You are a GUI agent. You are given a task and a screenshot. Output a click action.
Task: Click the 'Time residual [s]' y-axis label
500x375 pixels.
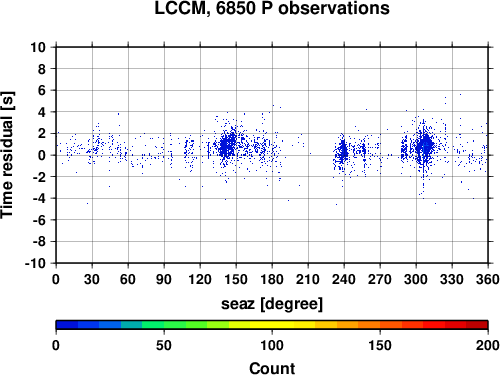pyautogui.click(x=8, y=155)
